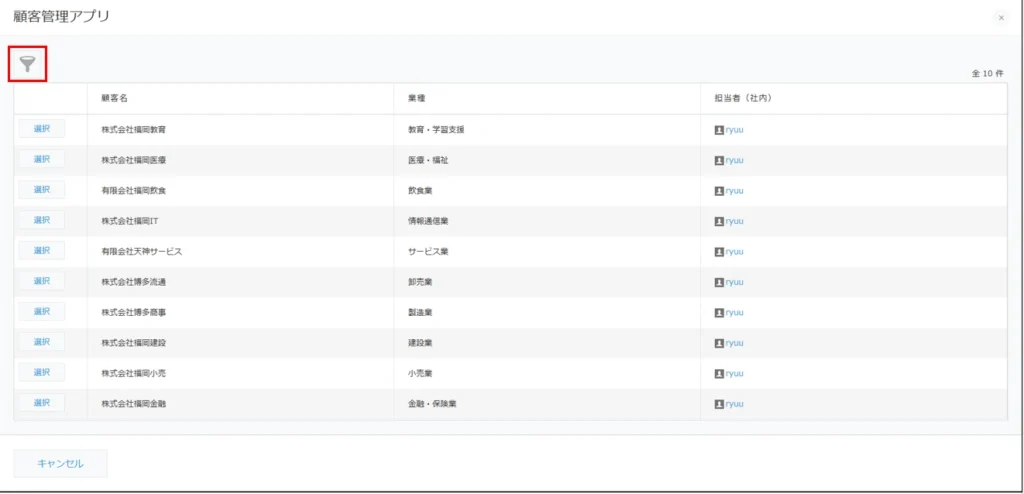1024x494 pixels.
Task: Open the filter funnel icon
Action: pos(27,64)
